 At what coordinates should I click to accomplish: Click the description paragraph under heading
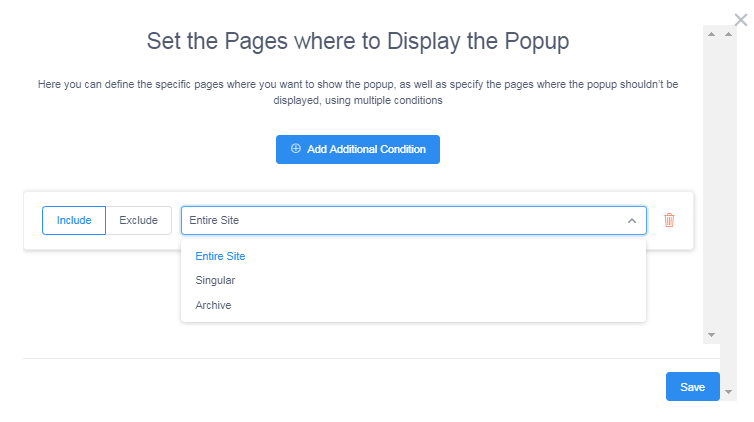pyautogui.click(x=358, y=92)
